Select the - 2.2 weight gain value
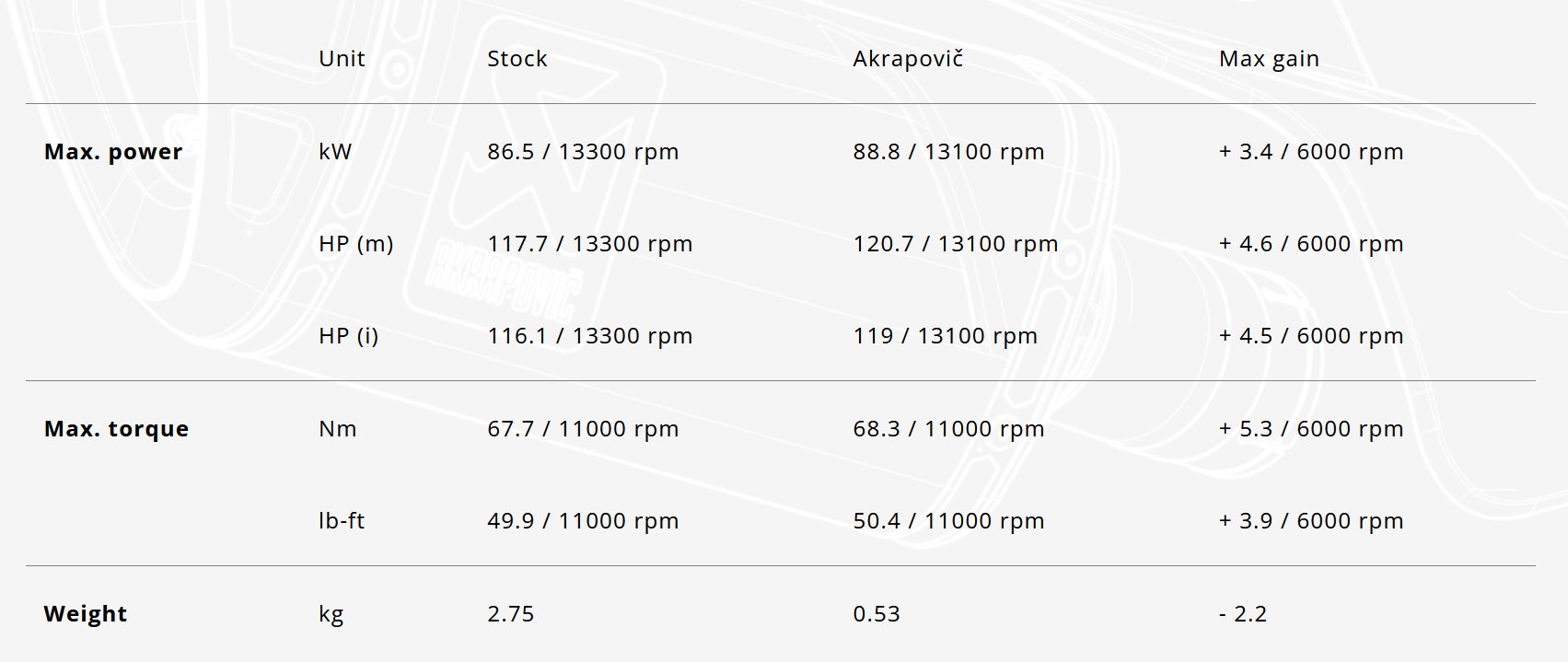Screen dimensions: 1568x662 pyautogui.click(x=1242, y=614)
